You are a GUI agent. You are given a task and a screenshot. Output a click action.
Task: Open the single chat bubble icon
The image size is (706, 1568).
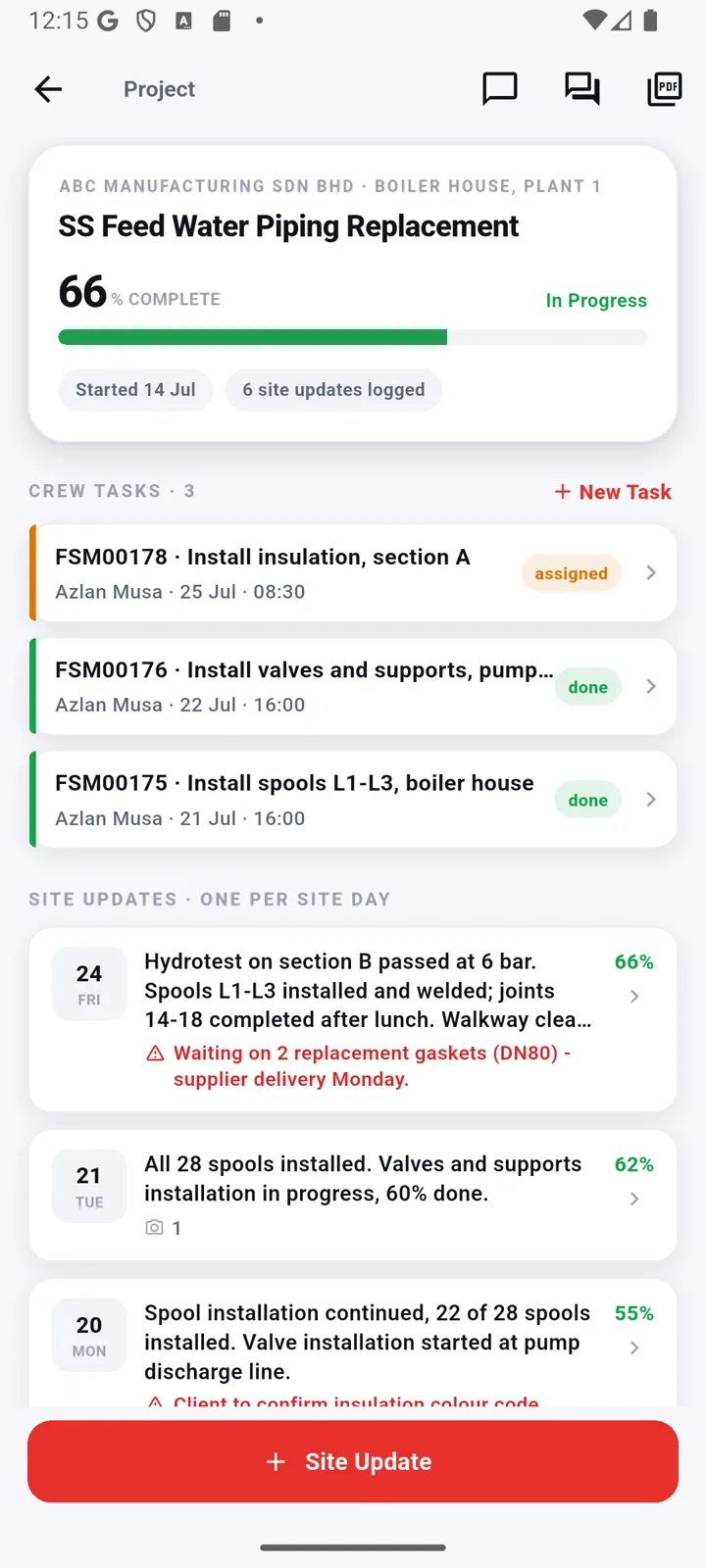pyautogui.click(x=500, y=89)
